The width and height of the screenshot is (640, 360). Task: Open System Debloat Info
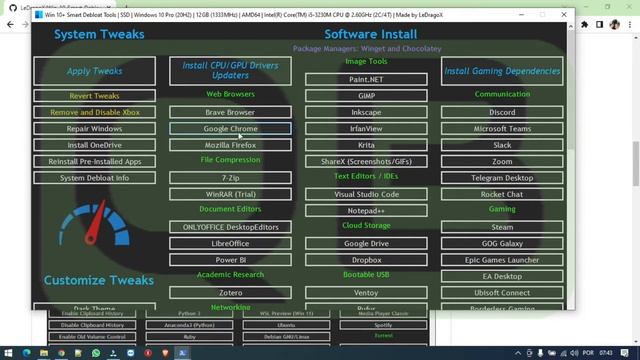pyautogui.click(x=95, y=178)
